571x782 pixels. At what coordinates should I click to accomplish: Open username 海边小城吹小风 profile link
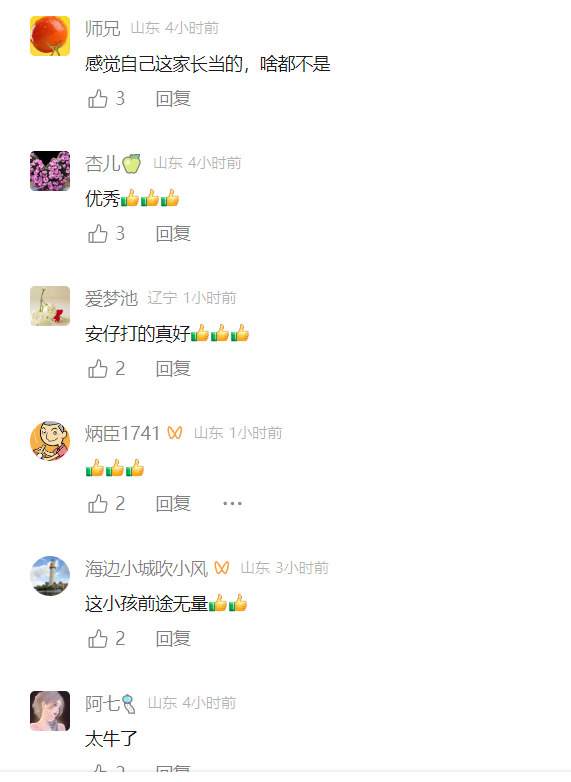click(146, 569)
